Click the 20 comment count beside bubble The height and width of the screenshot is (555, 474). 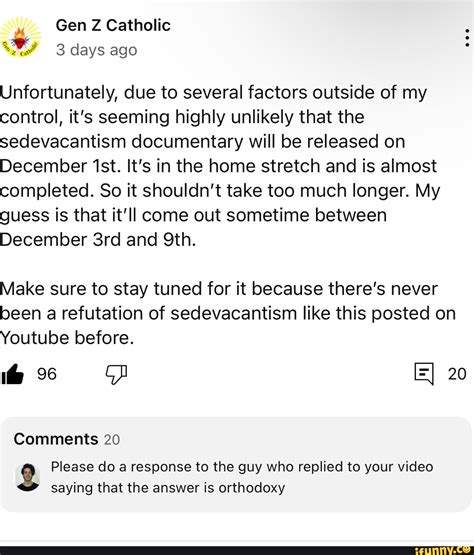(x=457, y=374)
